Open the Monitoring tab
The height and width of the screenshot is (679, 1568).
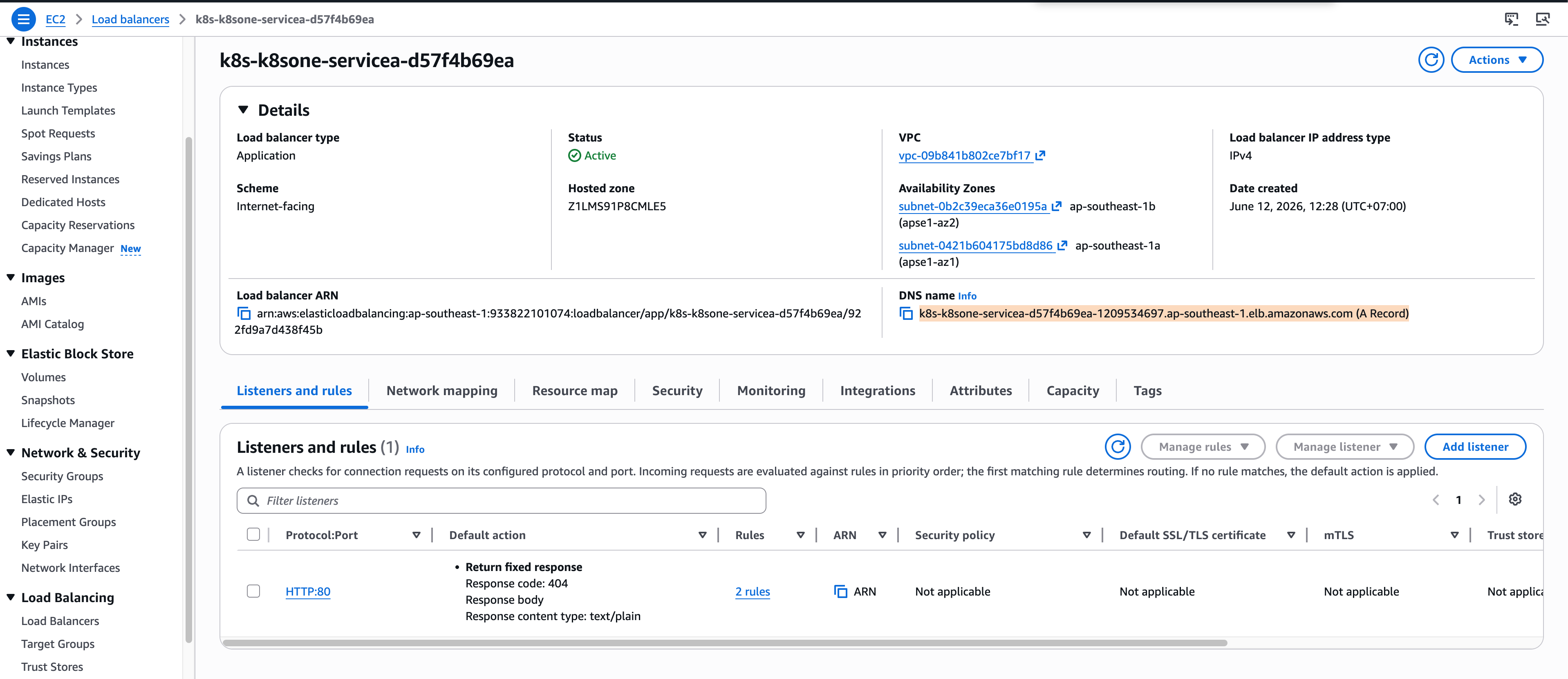pyautogui.click(x=771, y=390)
